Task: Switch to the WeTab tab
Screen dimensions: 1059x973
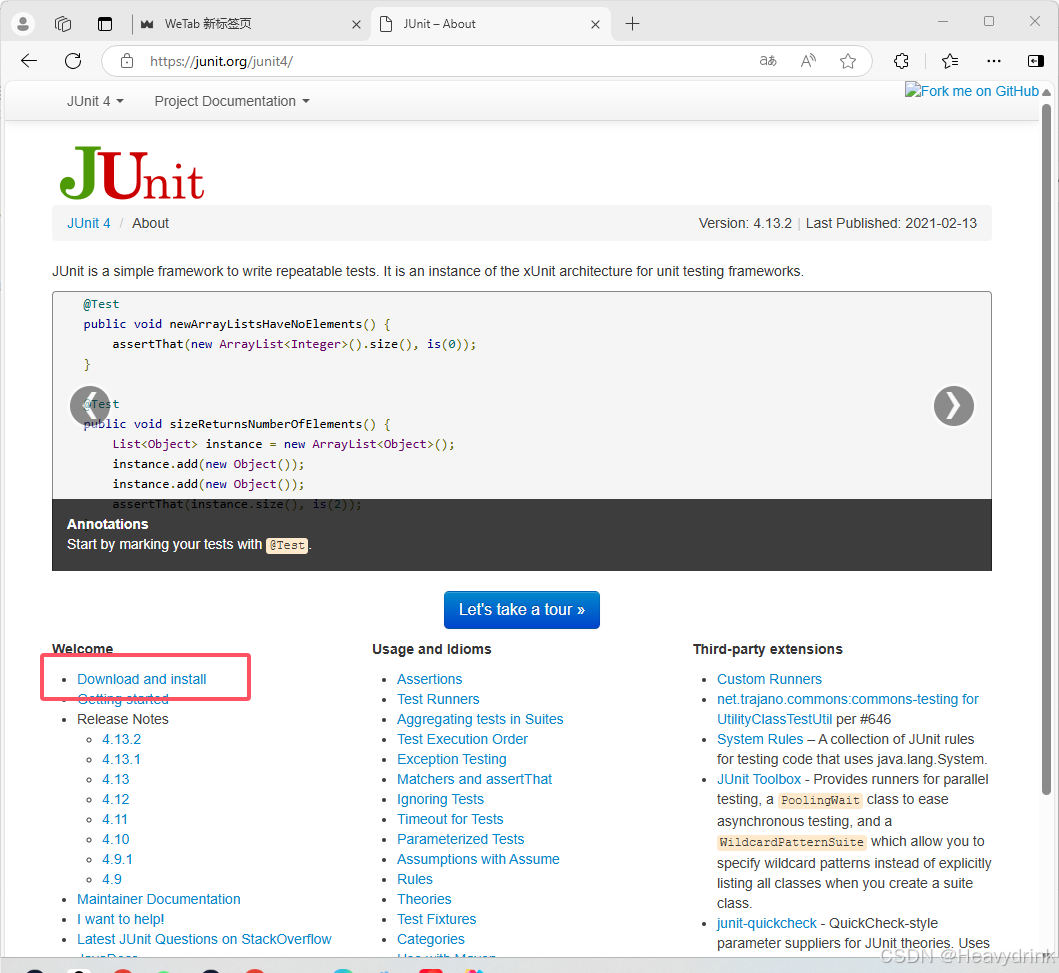Action: coord(250,24)
